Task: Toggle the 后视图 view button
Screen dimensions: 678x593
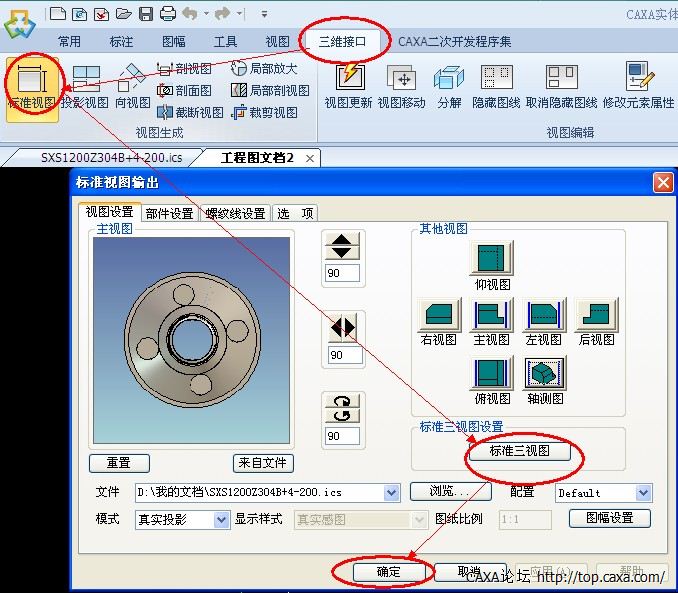Action: point(596,314)
